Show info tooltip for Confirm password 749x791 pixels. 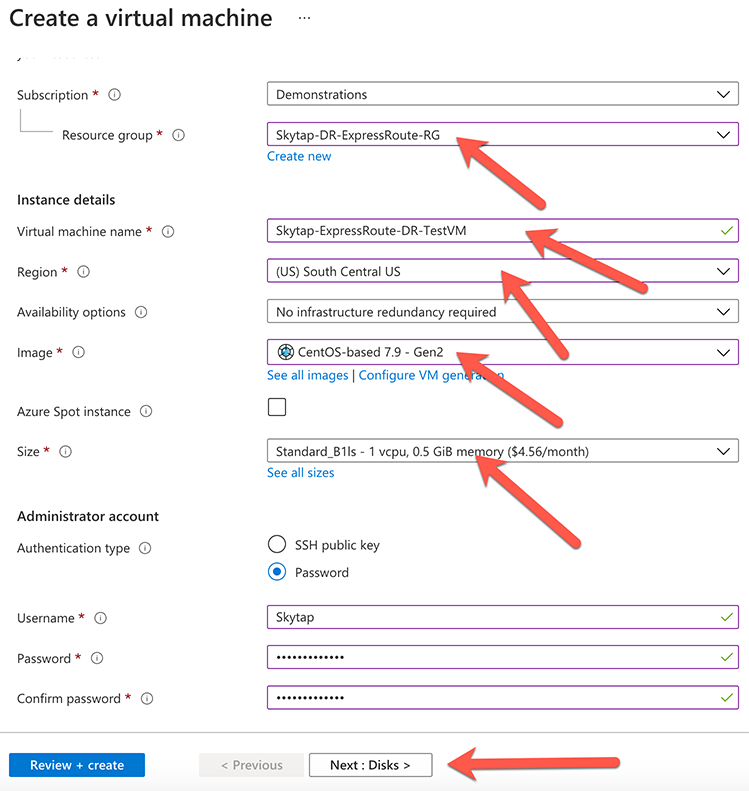click(x=147, y=699)
